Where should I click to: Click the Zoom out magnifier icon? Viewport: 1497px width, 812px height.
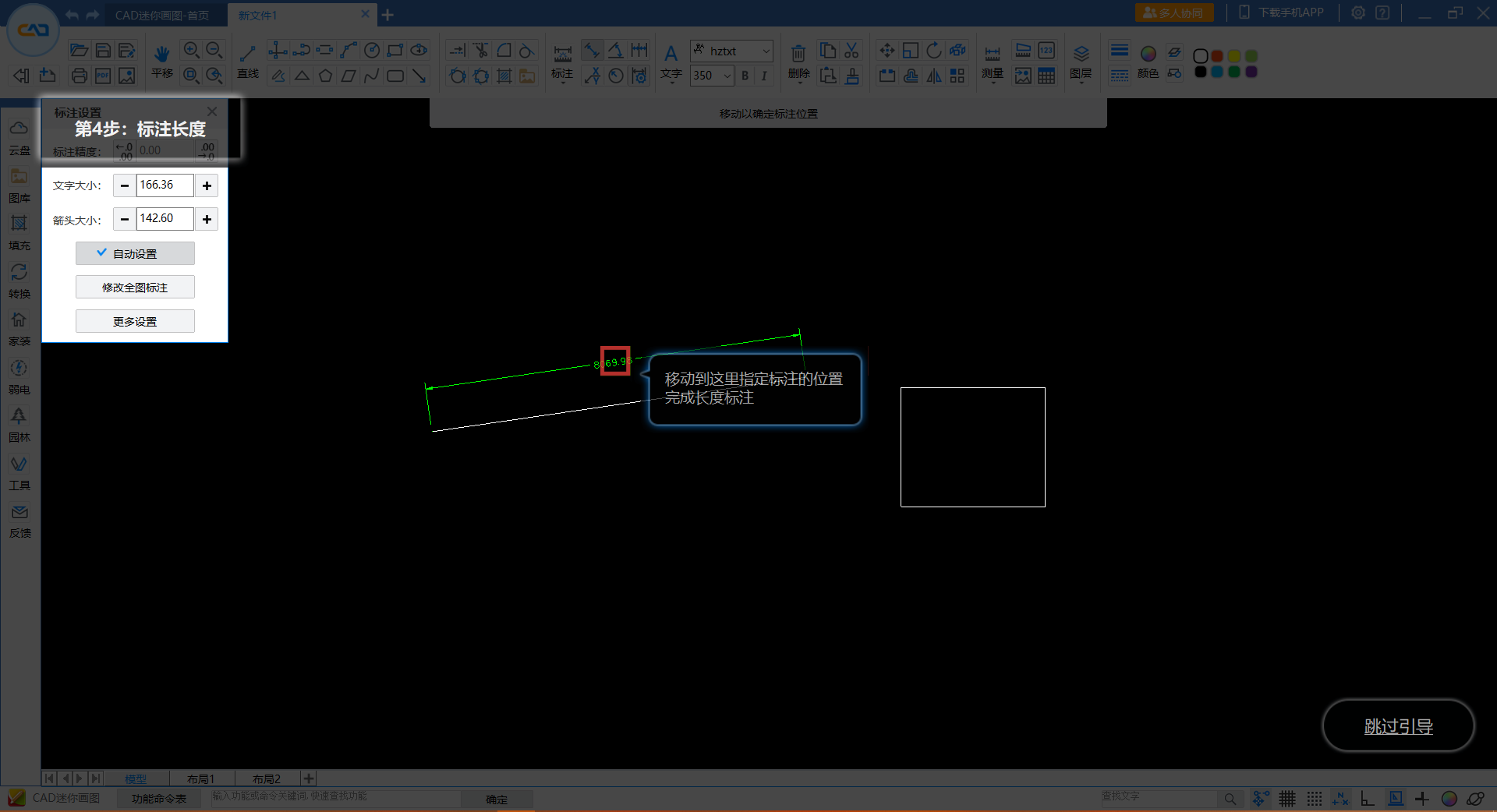pyautogui.click(x=214, y=51)
